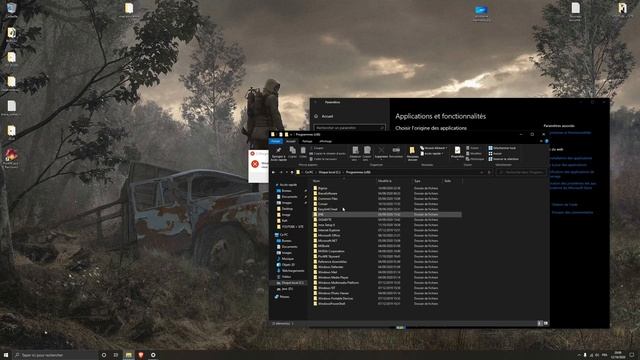Switch to large icons view in status bar

point(546,323)
